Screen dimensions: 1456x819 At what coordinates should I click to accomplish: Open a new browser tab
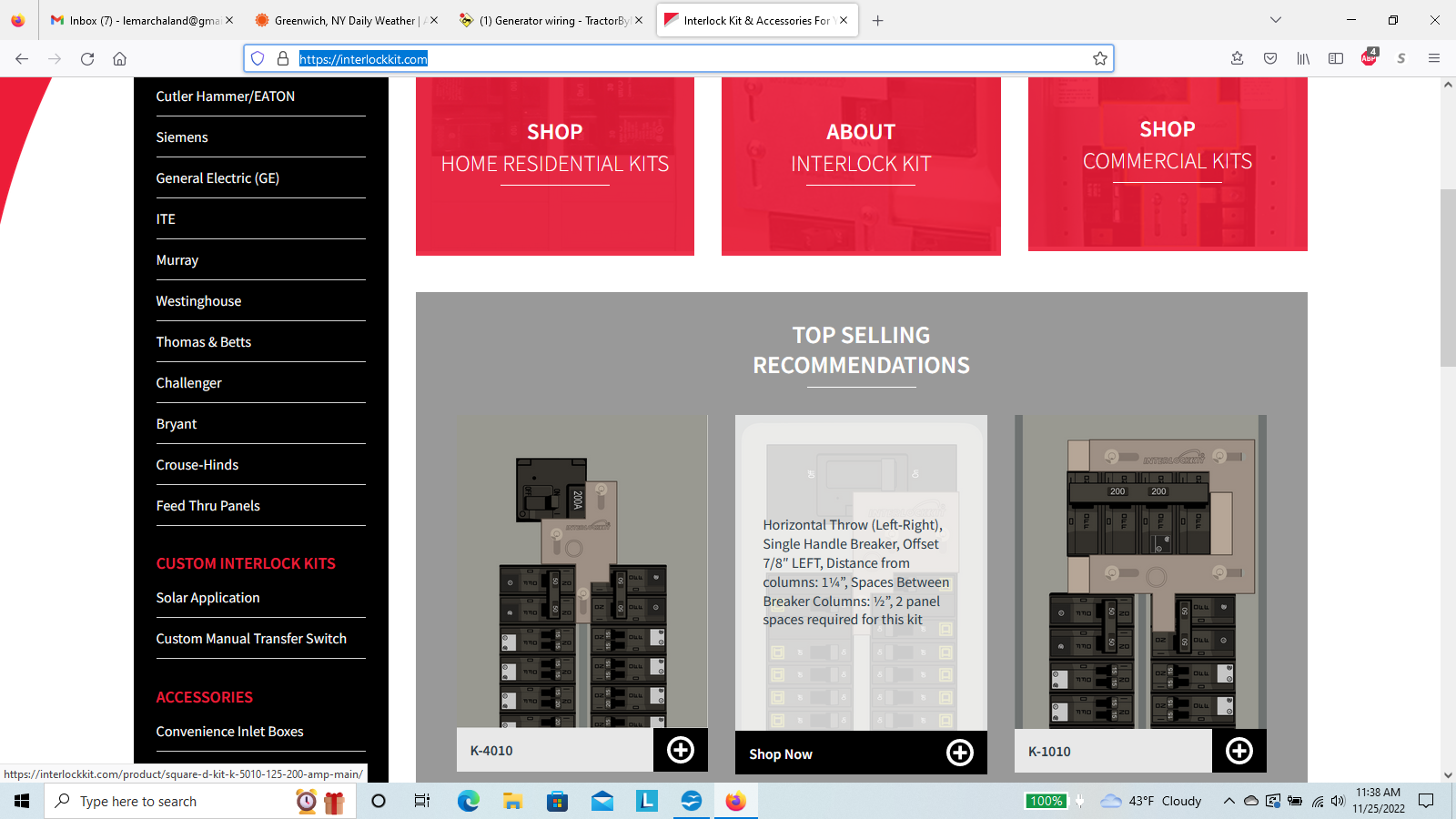(877, 20)
